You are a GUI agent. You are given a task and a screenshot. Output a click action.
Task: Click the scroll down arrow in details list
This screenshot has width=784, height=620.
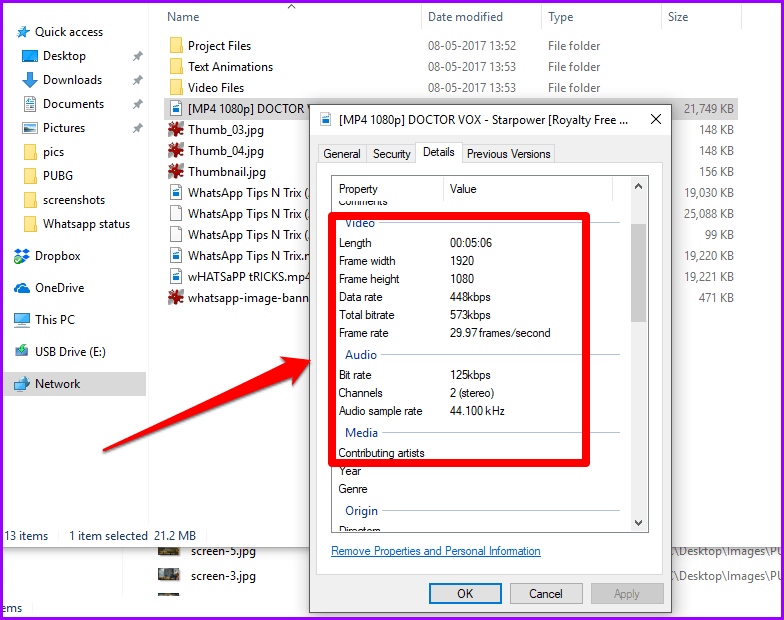coord(638,522)
